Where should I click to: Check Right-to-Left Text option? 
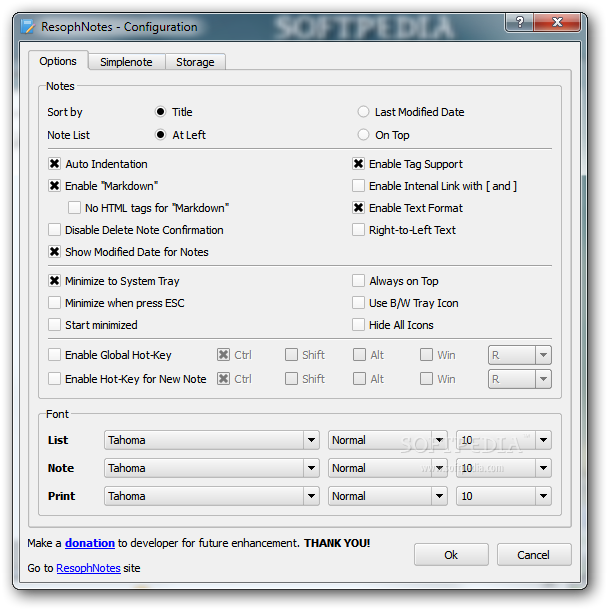[358, 230]
